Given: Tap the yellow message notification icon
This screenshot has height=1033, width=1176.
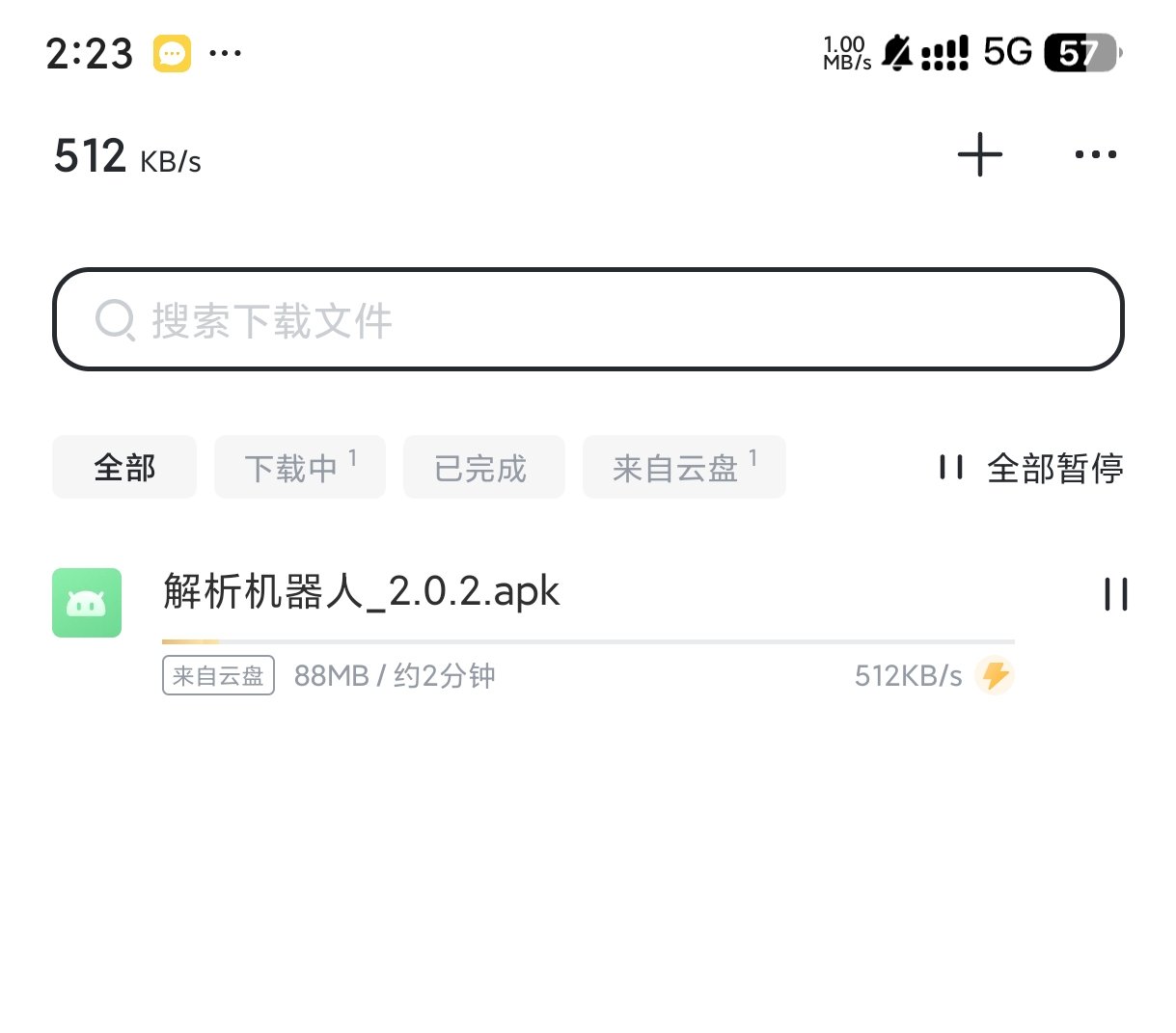Looking at the screenshot, I should [173, 53].
